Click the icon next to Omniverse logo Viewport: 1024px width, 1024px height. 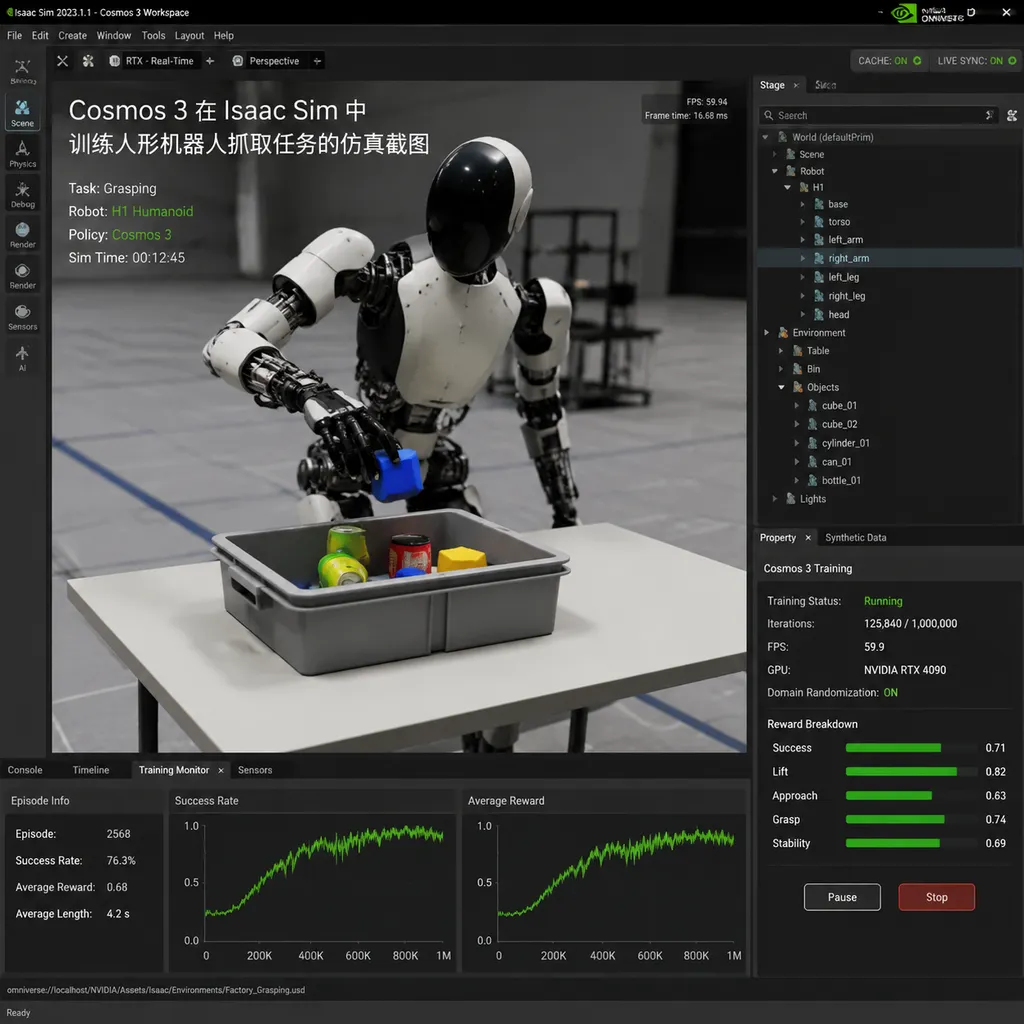click(x=971, y=12)
